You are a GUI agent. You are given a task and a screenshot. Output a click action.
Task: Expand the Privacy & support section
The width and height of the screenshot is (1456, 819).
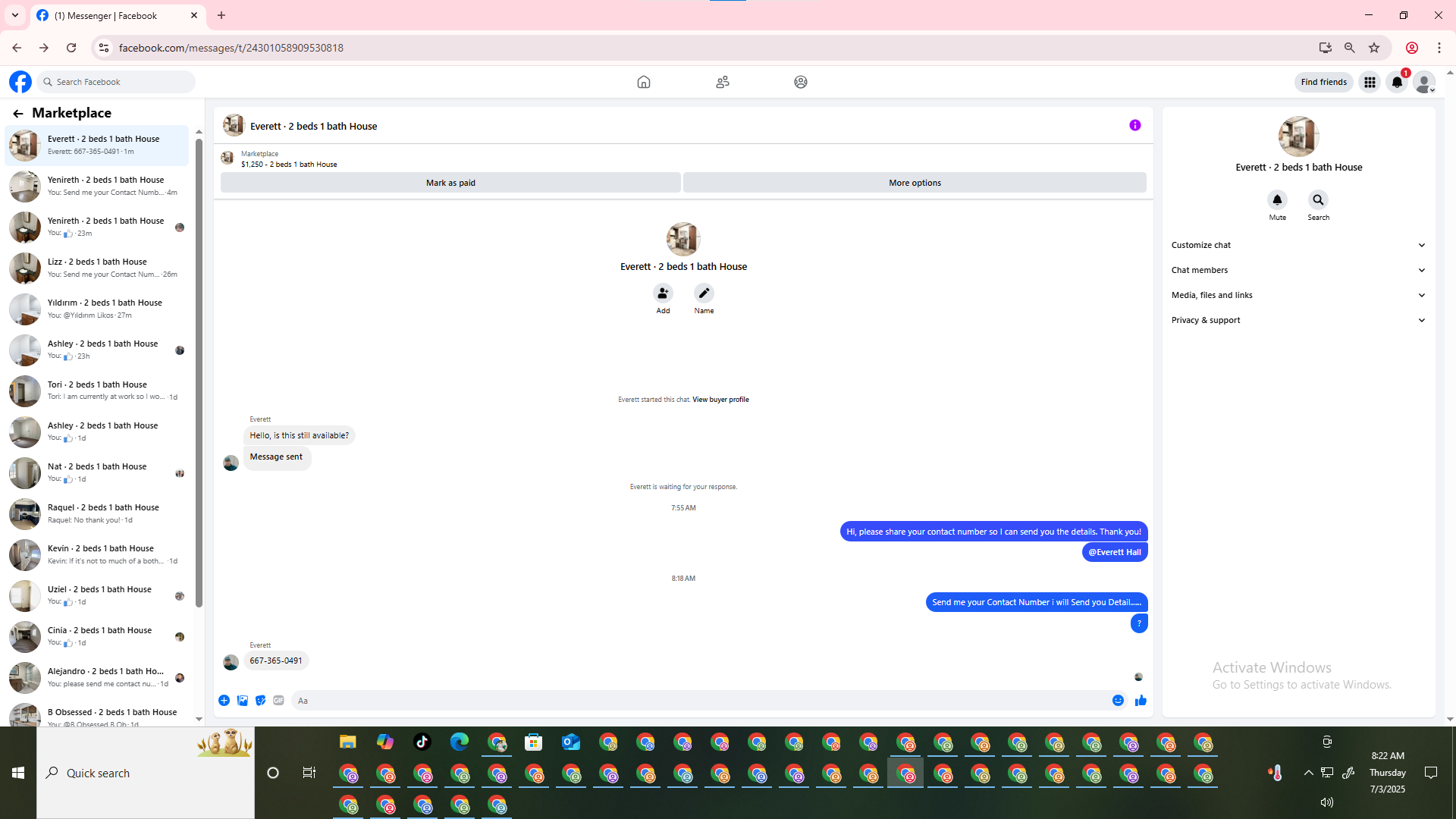click(1298, 320)
